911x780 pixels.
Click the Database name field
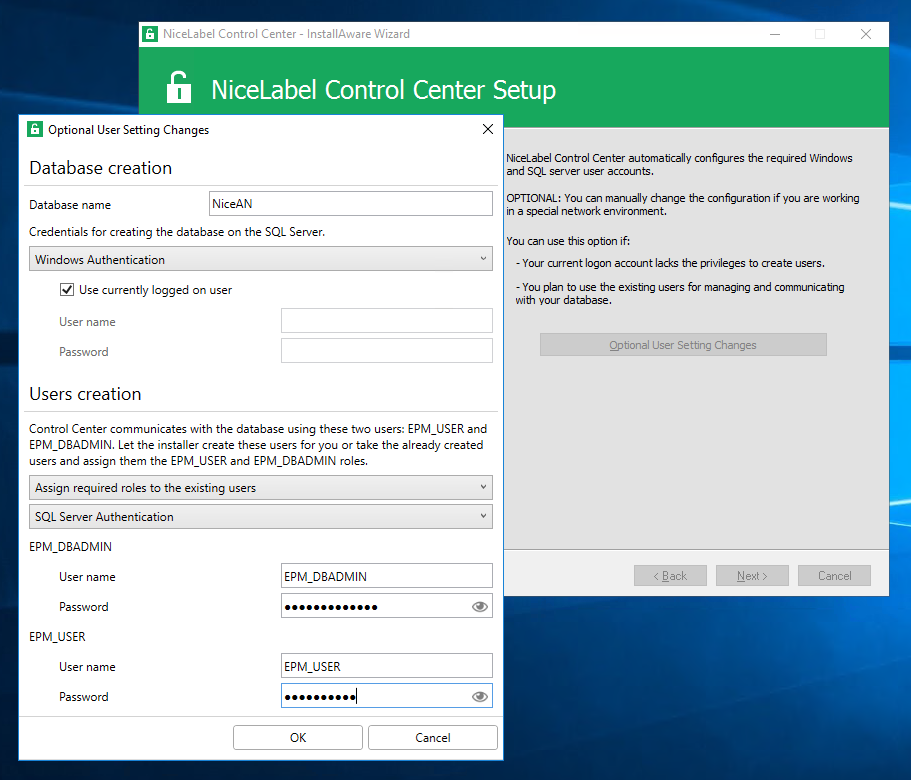[350, 204]
